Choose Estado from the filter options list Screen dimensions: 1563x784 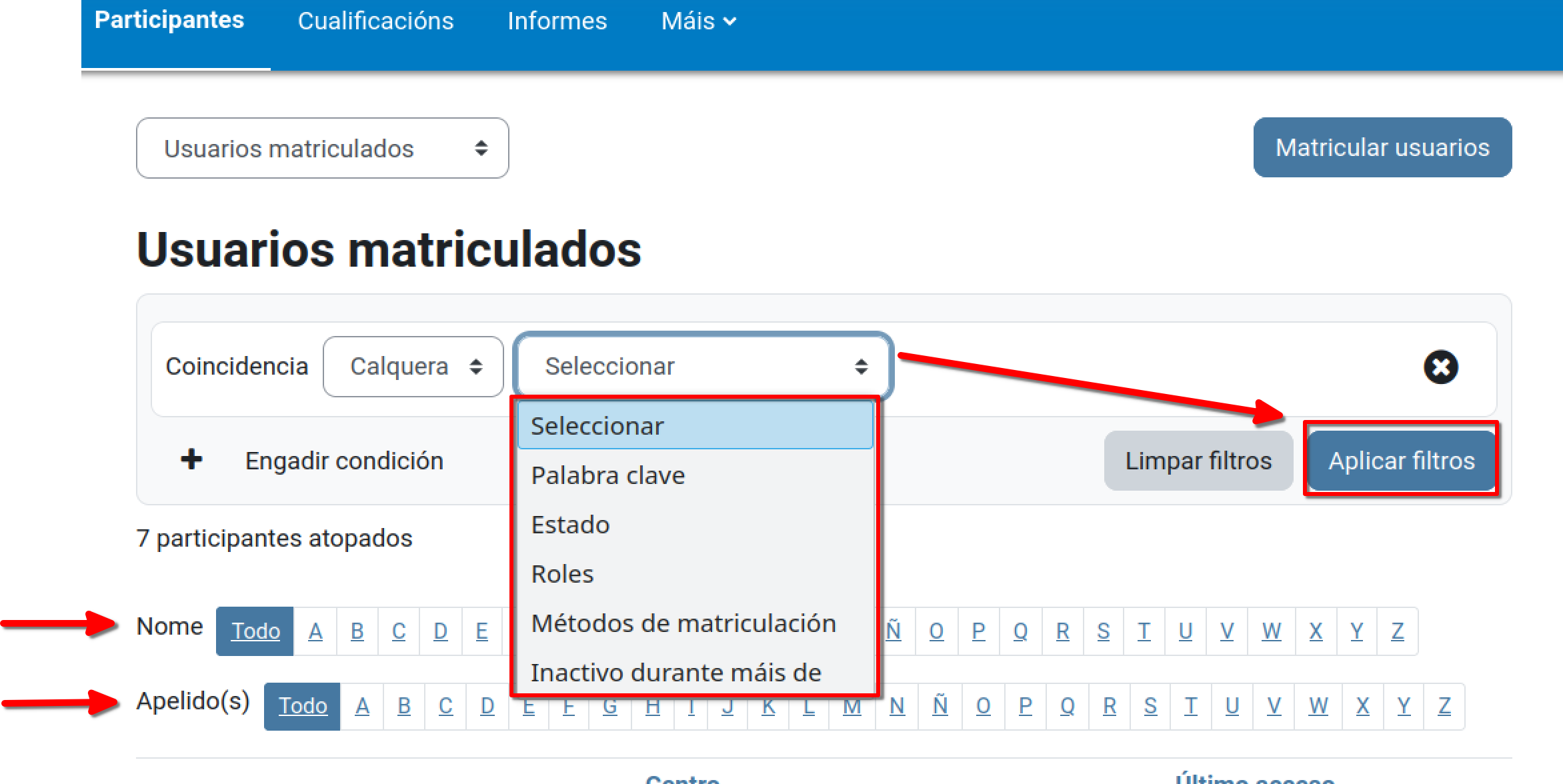pyautogui.click(x=570, y=524)
